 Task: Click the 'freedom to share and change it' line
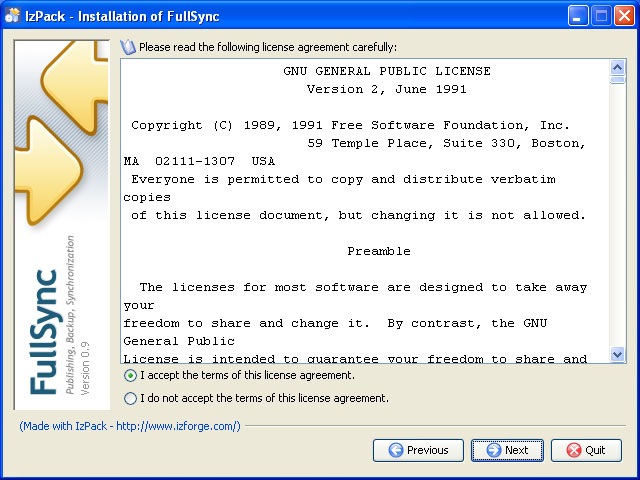(x=335, y=323)
